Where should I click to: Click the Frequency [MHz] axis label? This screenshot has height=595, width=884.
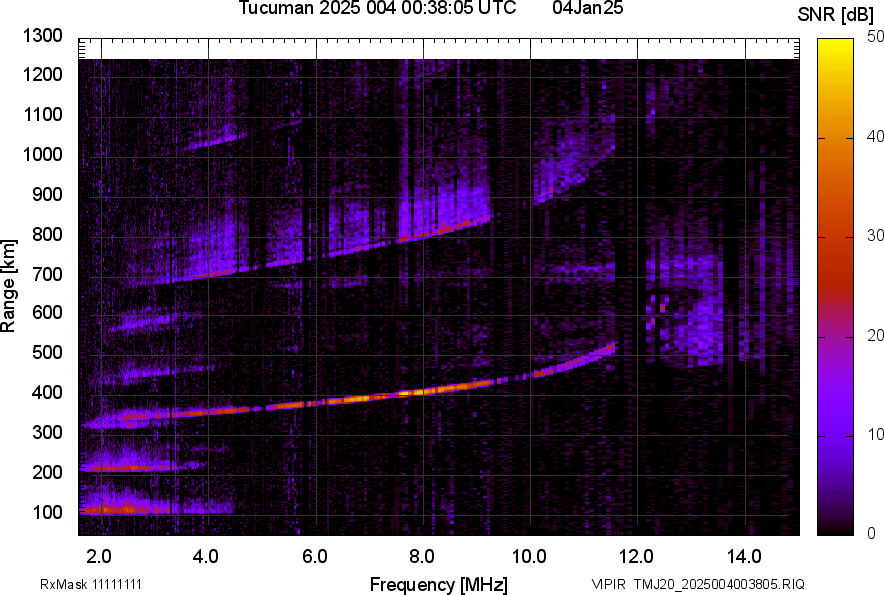[438, 584]
